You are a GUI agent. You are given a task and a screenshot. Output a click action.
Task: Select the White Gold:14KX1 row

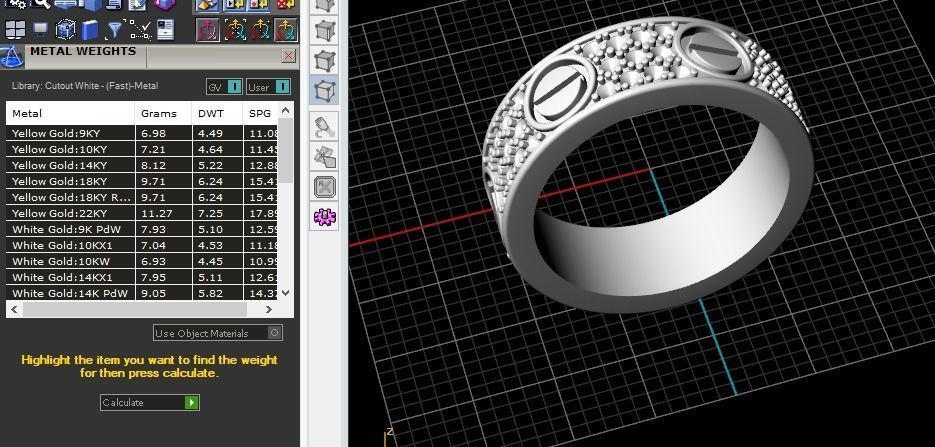point(142,277)
